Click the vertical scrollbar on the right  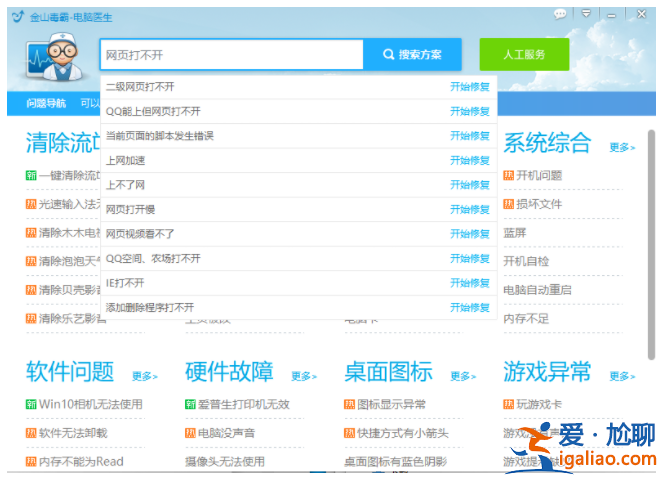tap(651, 245)
